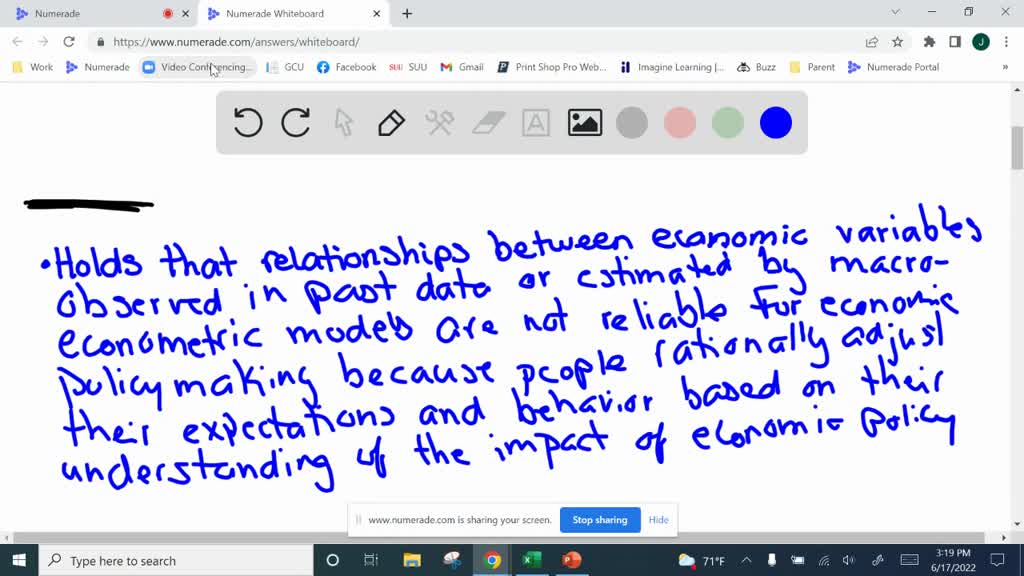This screenshot has width=1024, height=576.
Task: Pick the gray pen color
Action: pos(632,123)
